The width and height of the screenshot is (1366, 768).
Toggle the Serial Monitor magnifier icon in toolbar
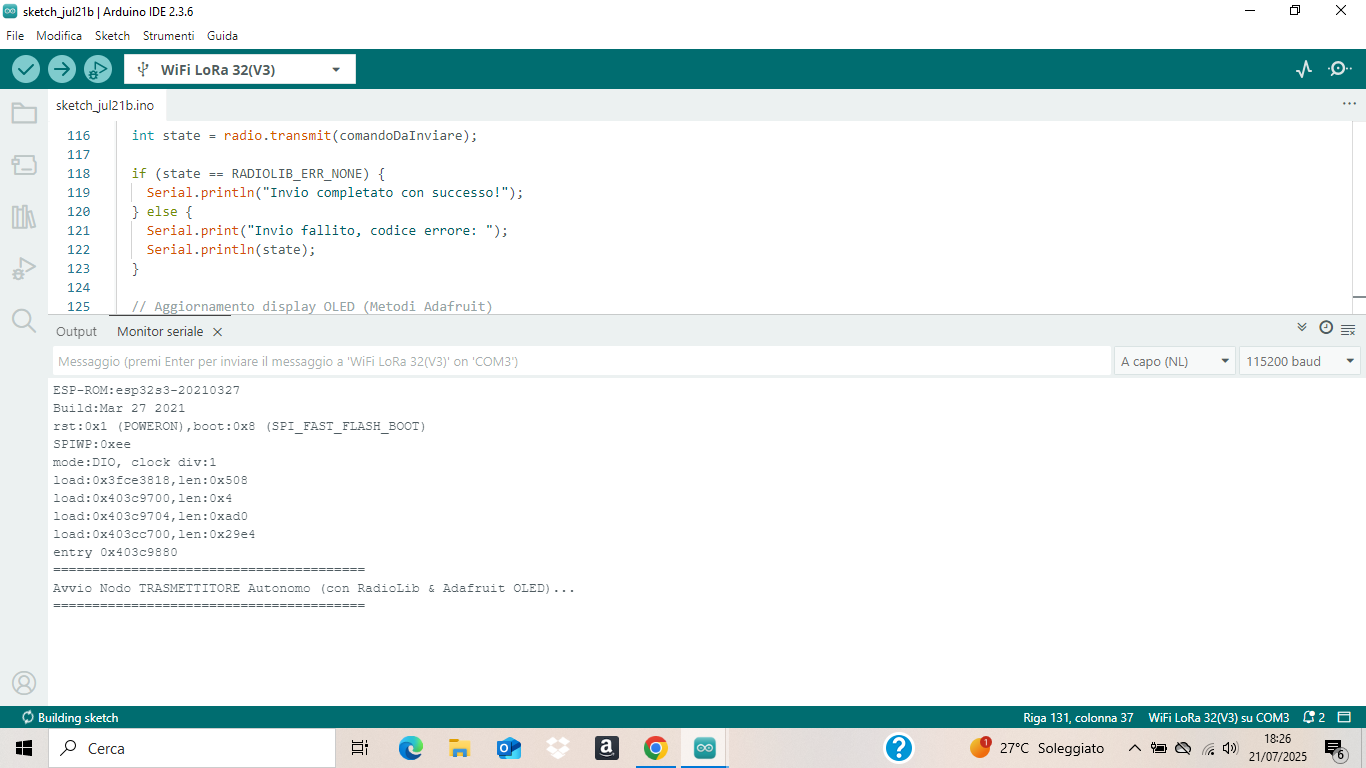click(1339, 69)
